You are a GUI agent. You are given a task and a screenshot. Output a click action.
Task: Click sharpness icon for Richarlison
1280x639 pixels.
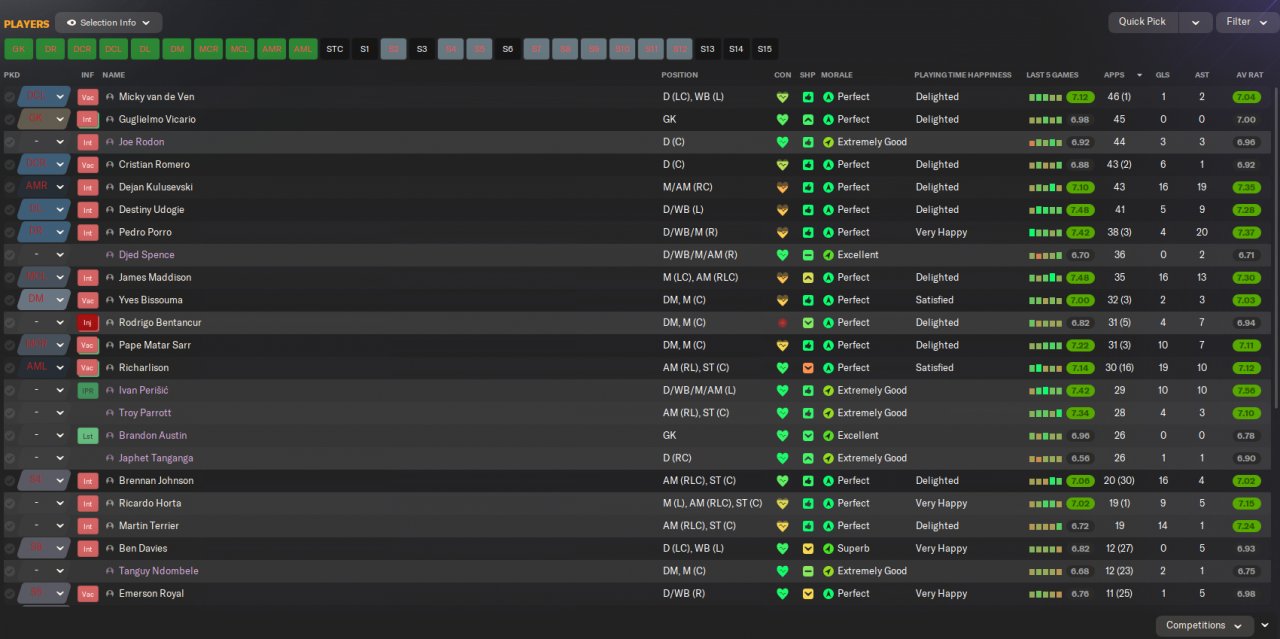coord(808,368)
